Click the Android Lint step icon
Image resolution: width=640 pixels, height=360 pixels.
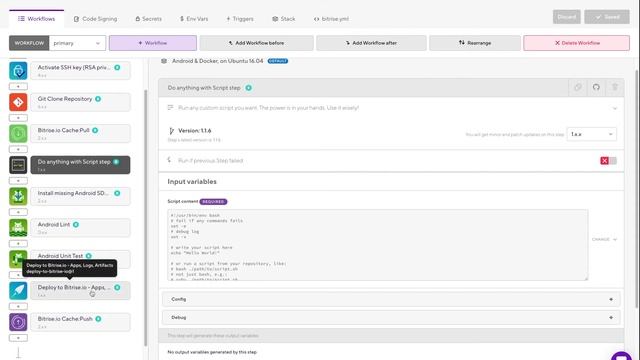[x=18, y=228]
